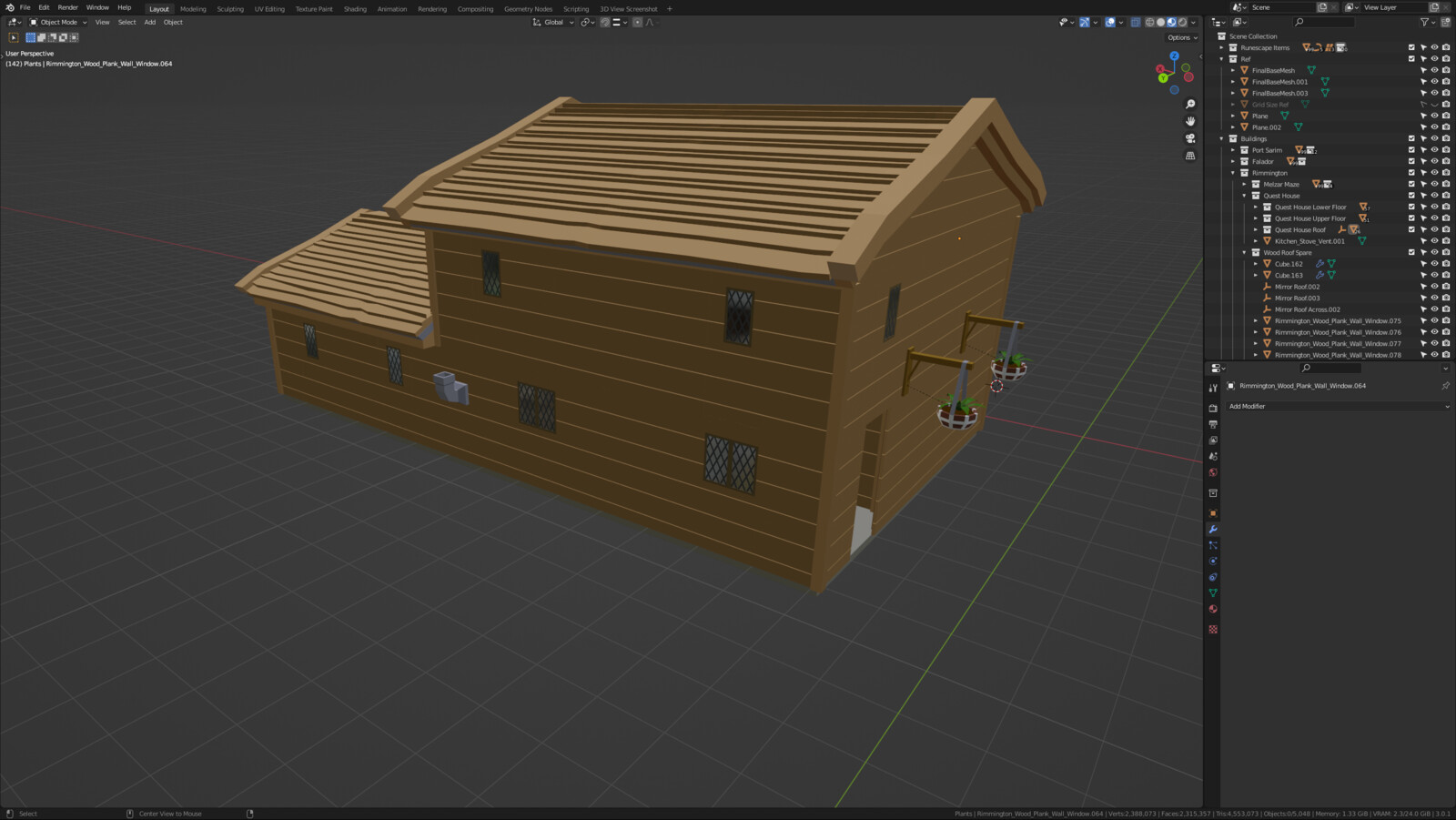
Task: Open the Output properties tab
Action: [1213, 424]
